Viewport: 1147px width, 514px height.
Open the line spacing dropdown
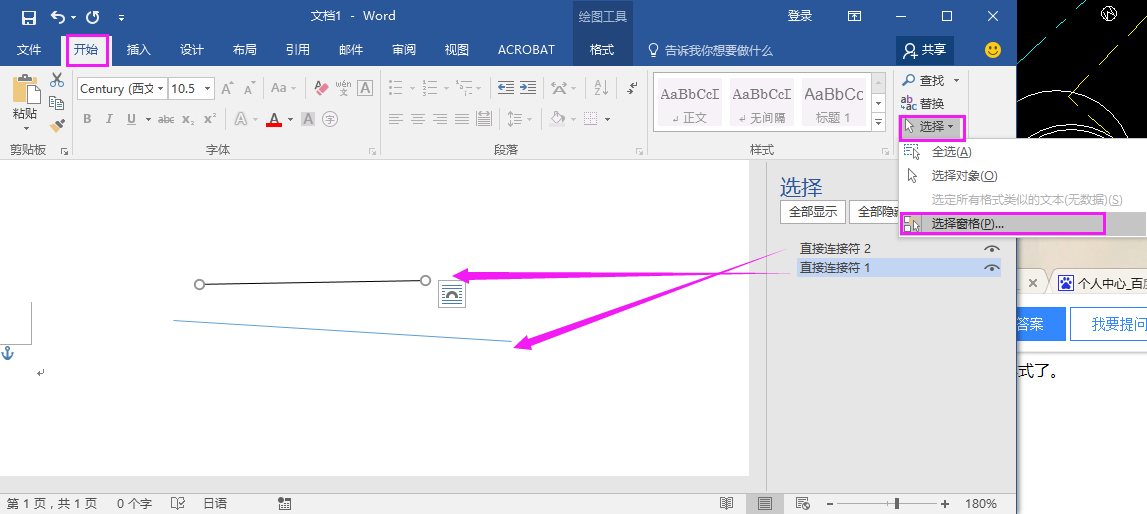click(519, 118)
